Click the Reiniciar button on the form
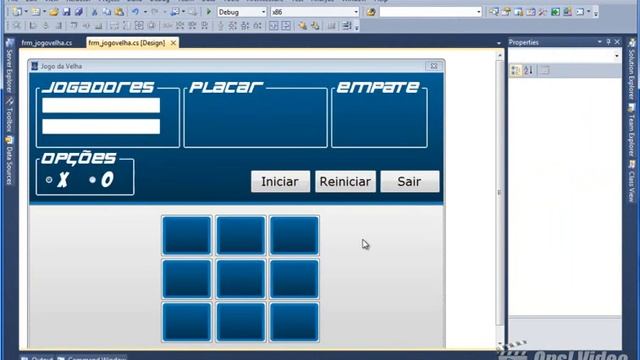640x360 pixels. [x=345, y=182]
